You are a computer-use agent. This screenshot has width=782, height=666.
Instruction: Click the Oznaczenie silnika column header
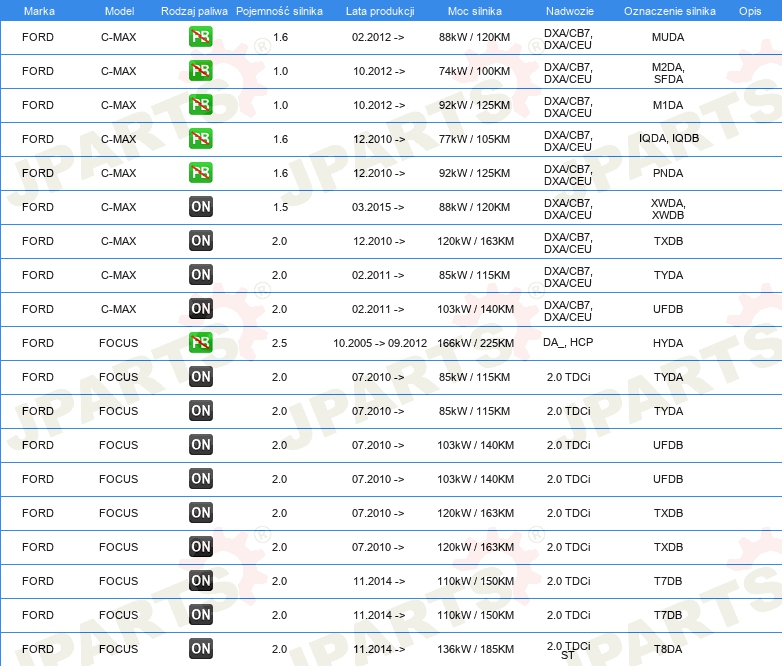pyautogui.click(x=669, y=11)
